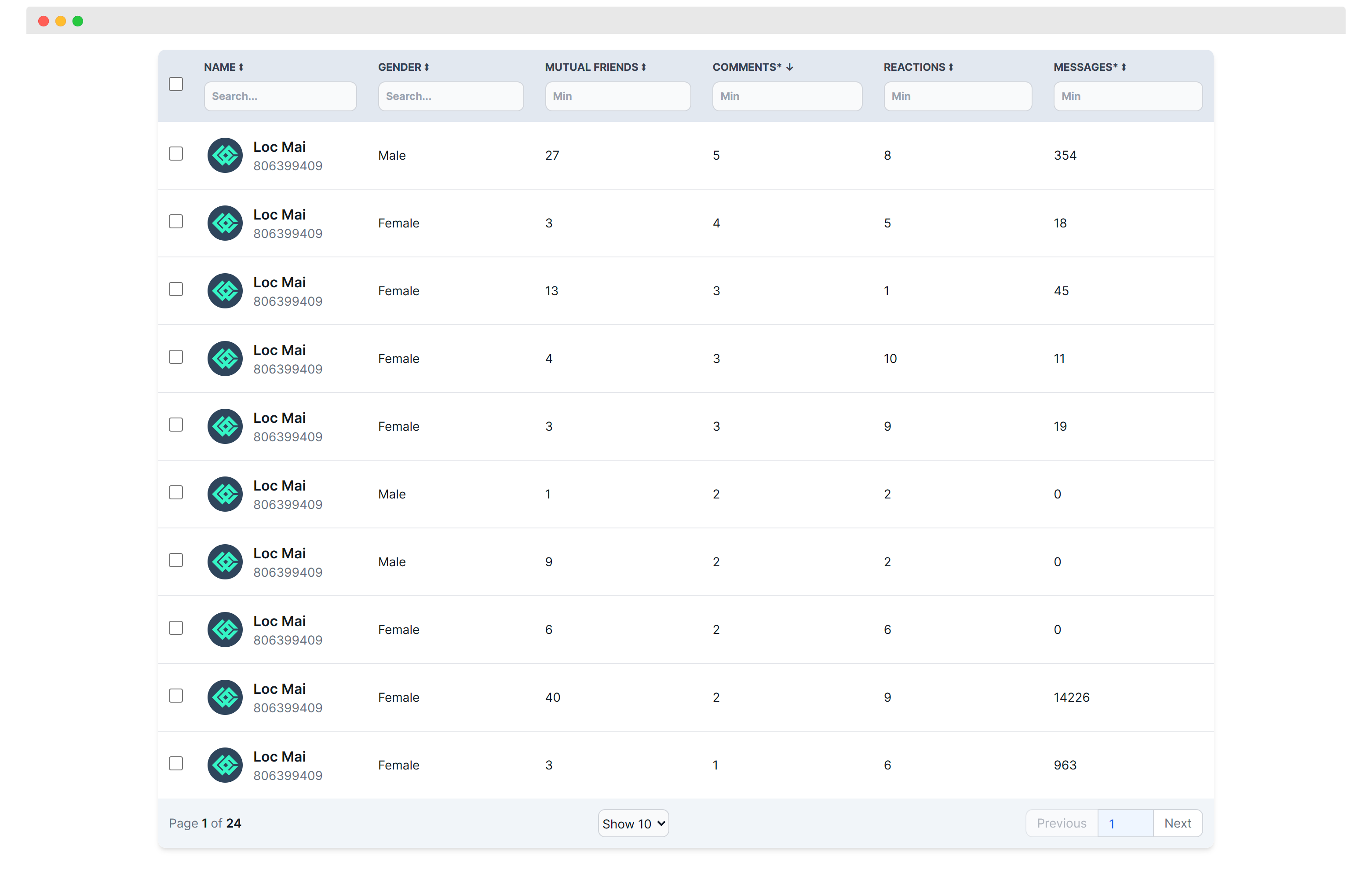Click MUTUAL FRIENDS sort icon
The height and width of the screenshot is (872, 1372).
pos(643,67)
